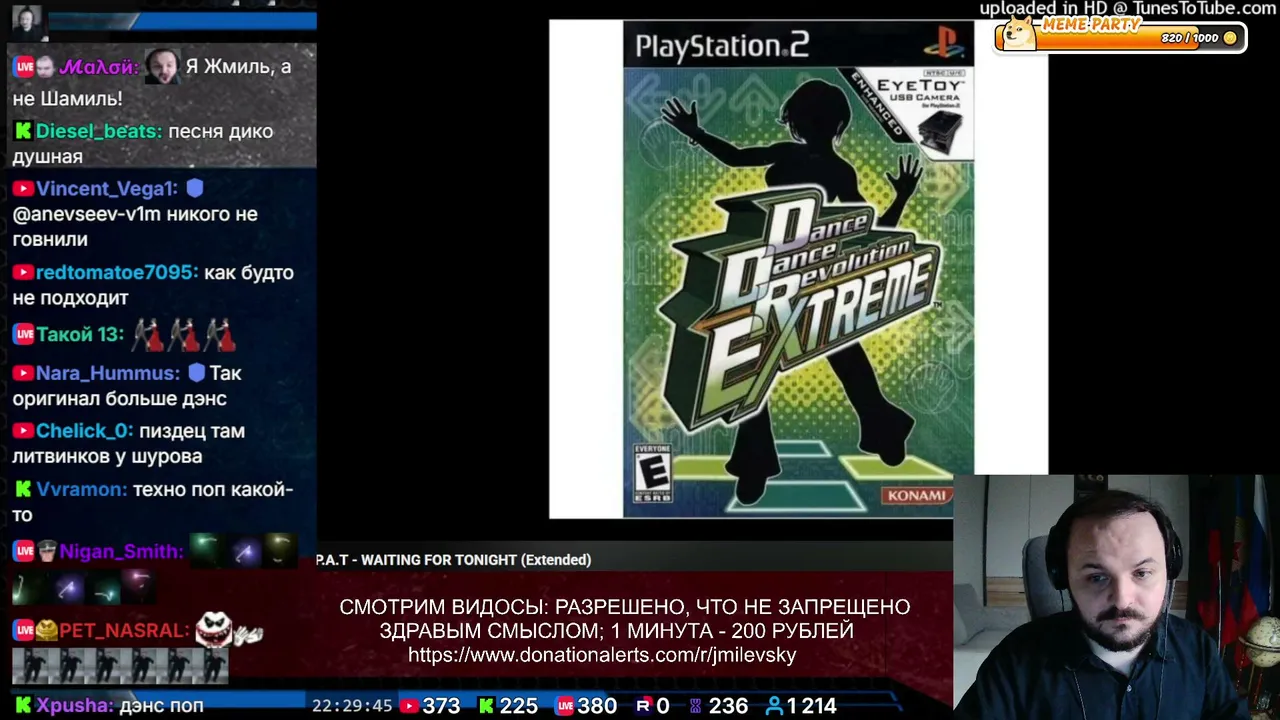Click the username Vvramon

[x=81, y=489]
